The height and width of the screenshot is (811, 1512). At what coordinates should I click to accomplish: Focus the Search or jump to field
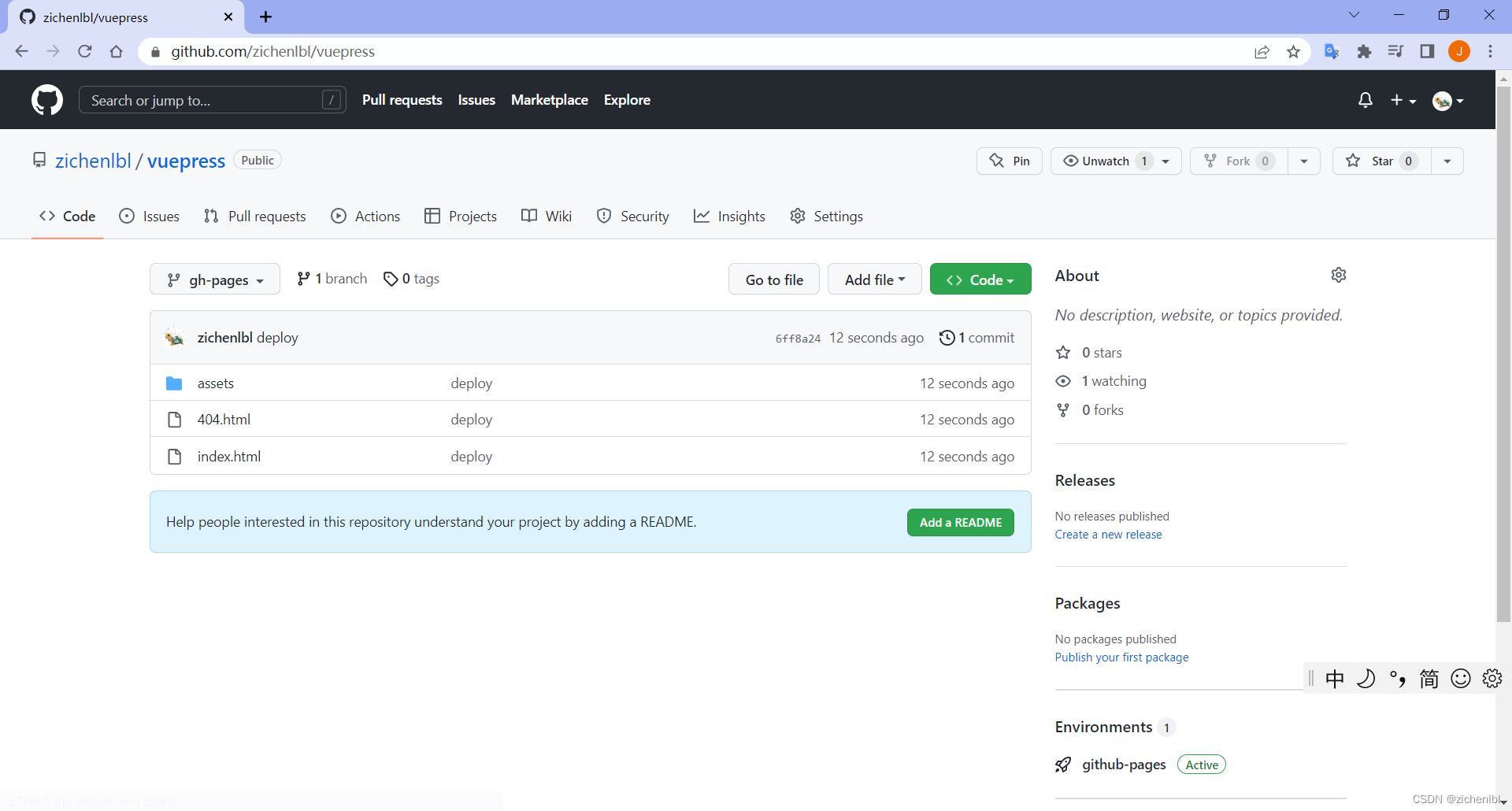[213, 100]
